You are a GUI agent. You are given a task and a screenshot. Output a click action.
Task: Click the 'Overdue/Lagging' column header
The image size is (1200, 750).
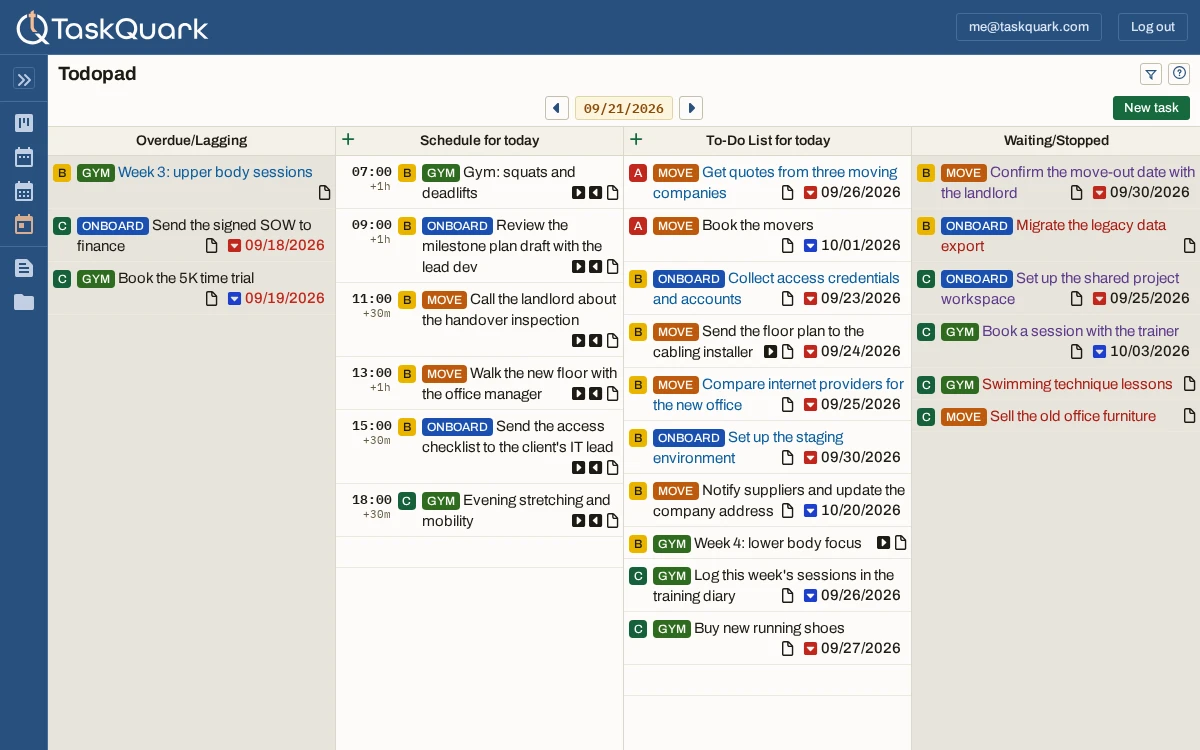(x=192, y=141)
